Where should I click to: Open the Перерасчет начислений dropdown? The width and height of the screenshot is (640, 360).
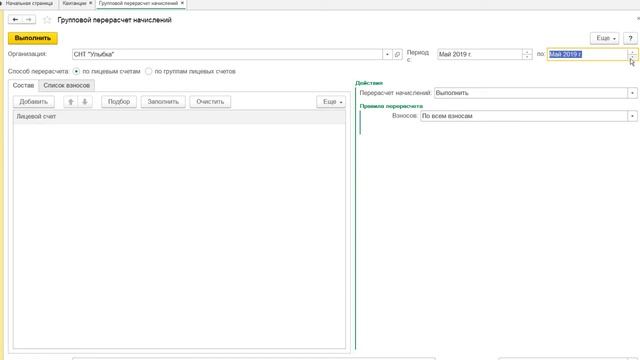(632, 93)
